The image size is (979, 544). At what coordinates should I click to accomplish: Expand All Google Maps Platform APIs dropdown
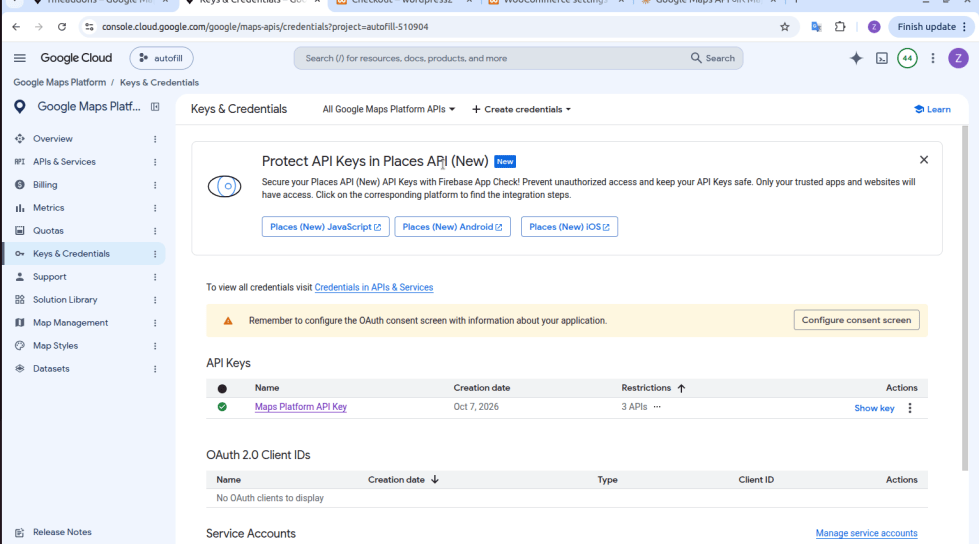388,109
